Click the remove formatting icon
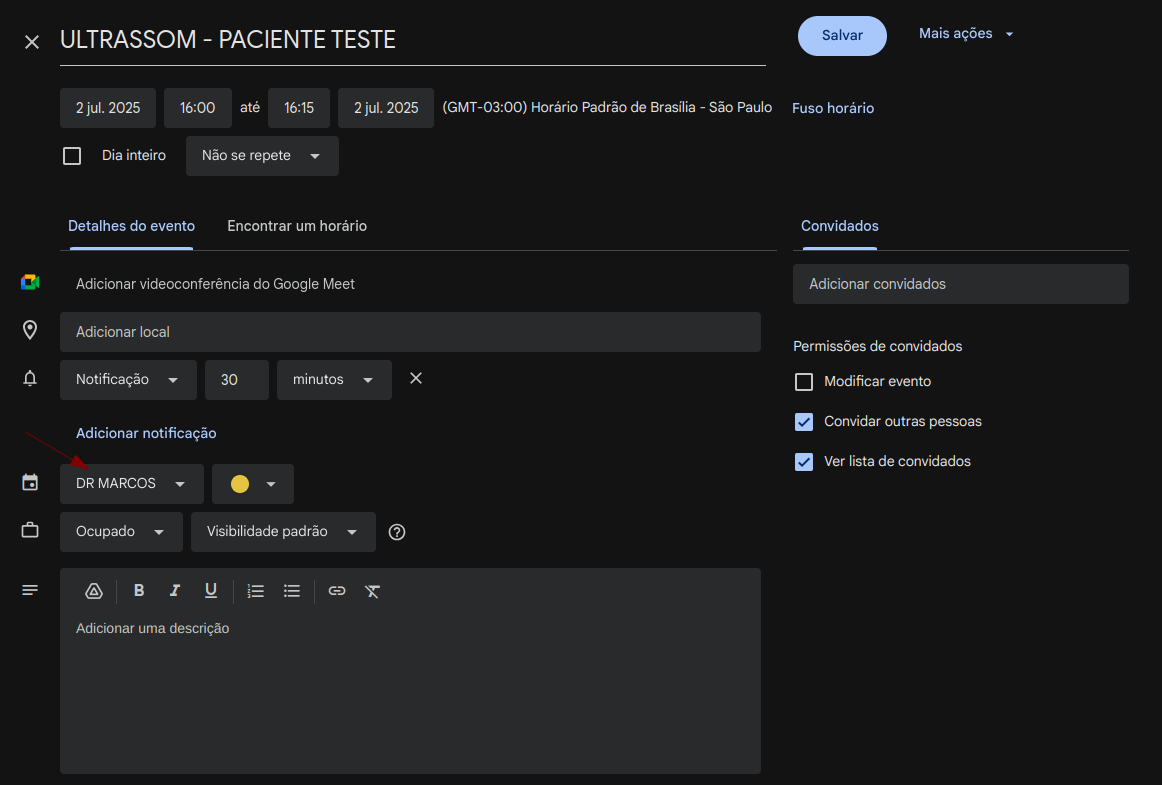 pyautogui.click(x=373, y=591)
